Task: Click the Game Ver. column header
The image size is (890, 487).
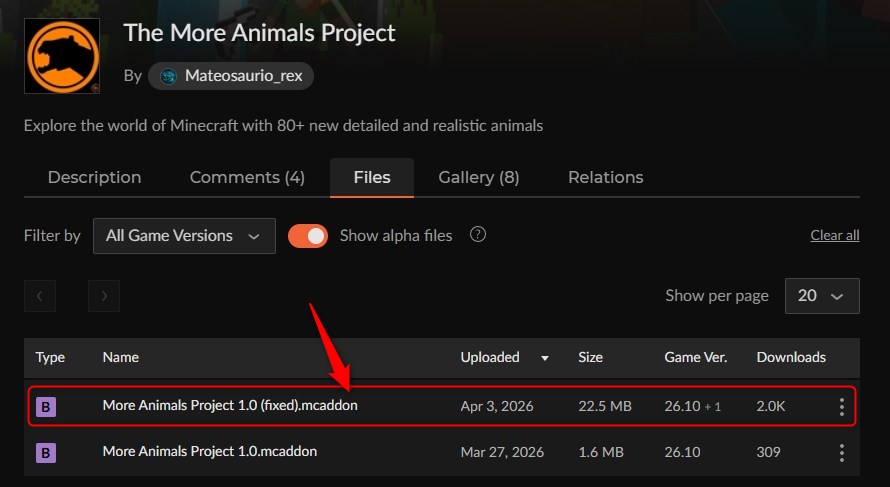Action: [696, 357]
